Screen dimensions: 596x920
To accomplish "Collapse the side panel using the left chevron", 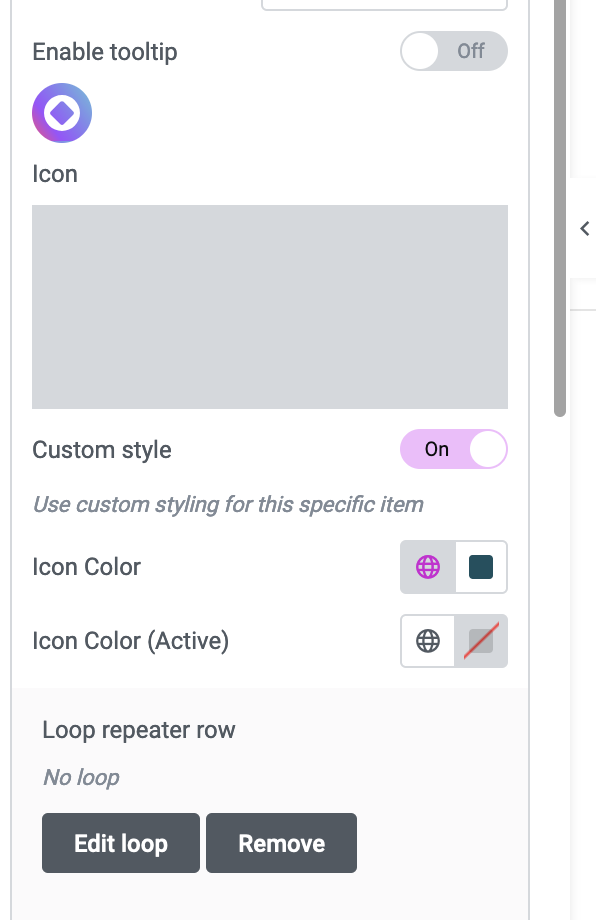I will (584, 228).
